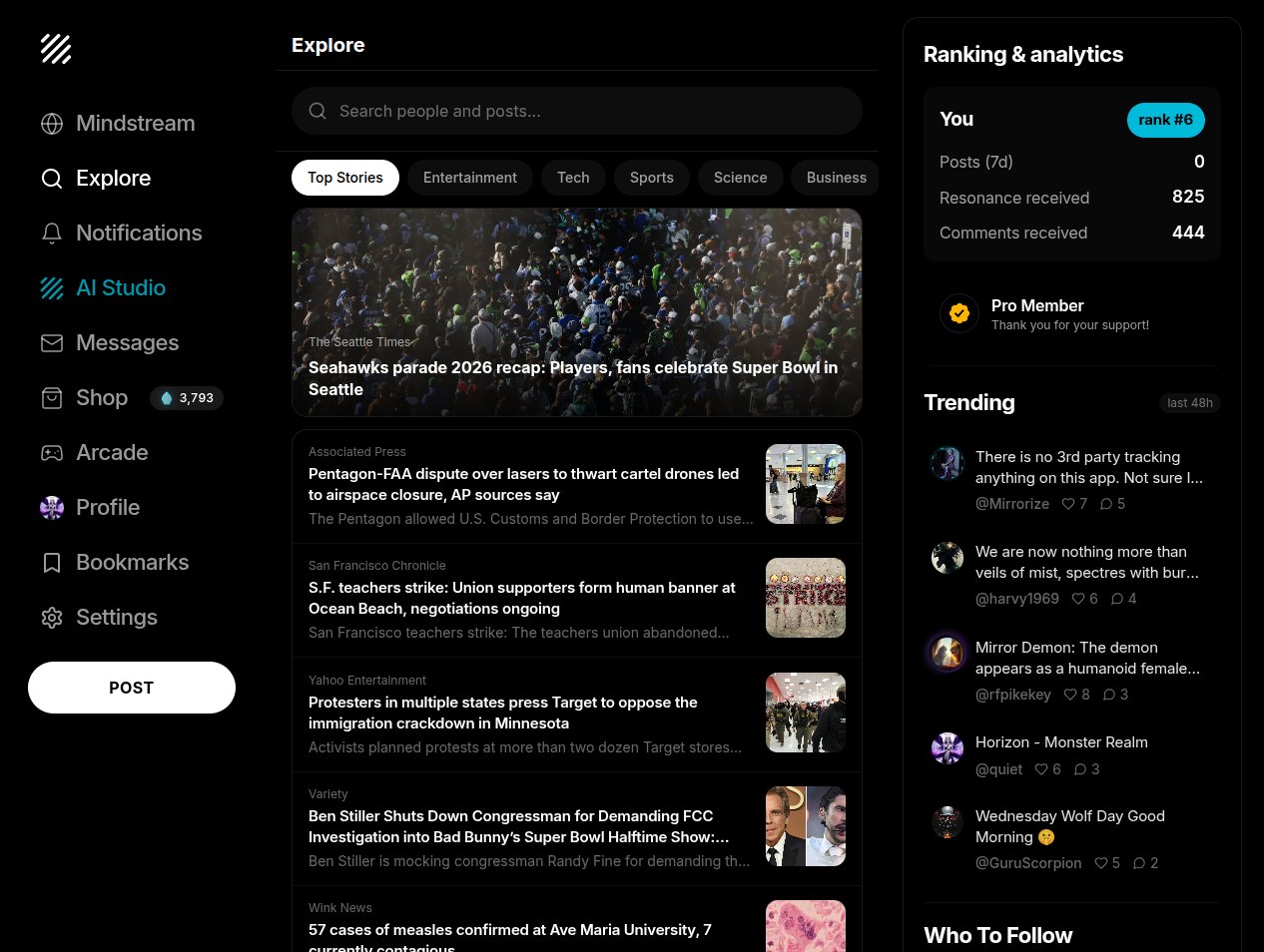Click the @quiet user avatar
1264x952 pixels.
(x=948, y=747)
